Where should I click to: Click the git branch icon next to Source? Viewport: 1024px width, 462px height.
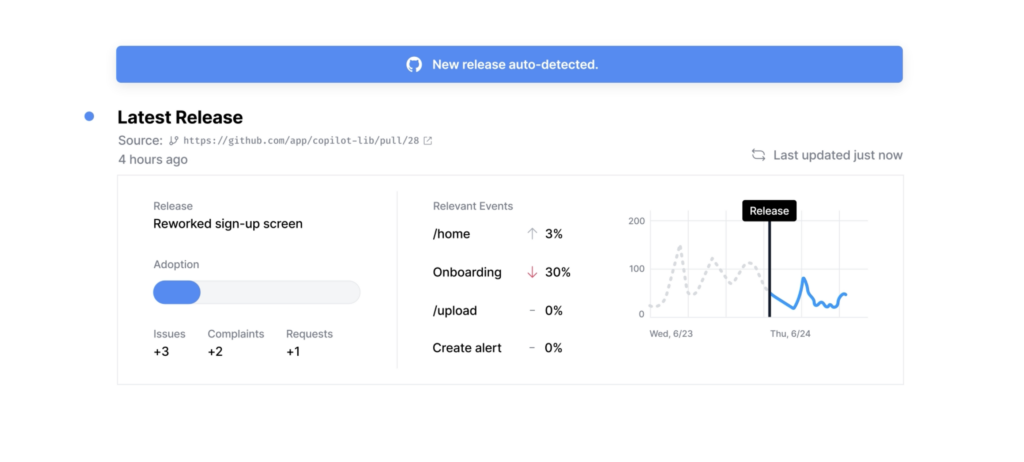[174, 141]
